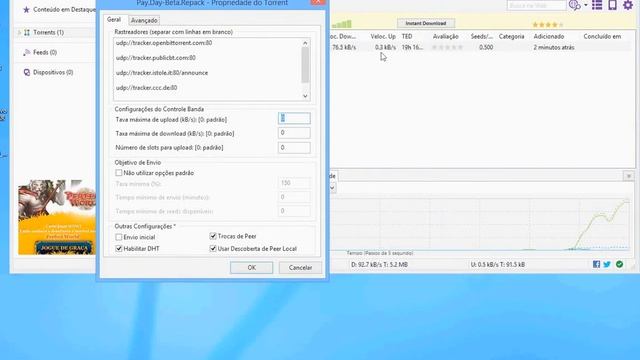Switch to the Avançado tab

[144, 20]
